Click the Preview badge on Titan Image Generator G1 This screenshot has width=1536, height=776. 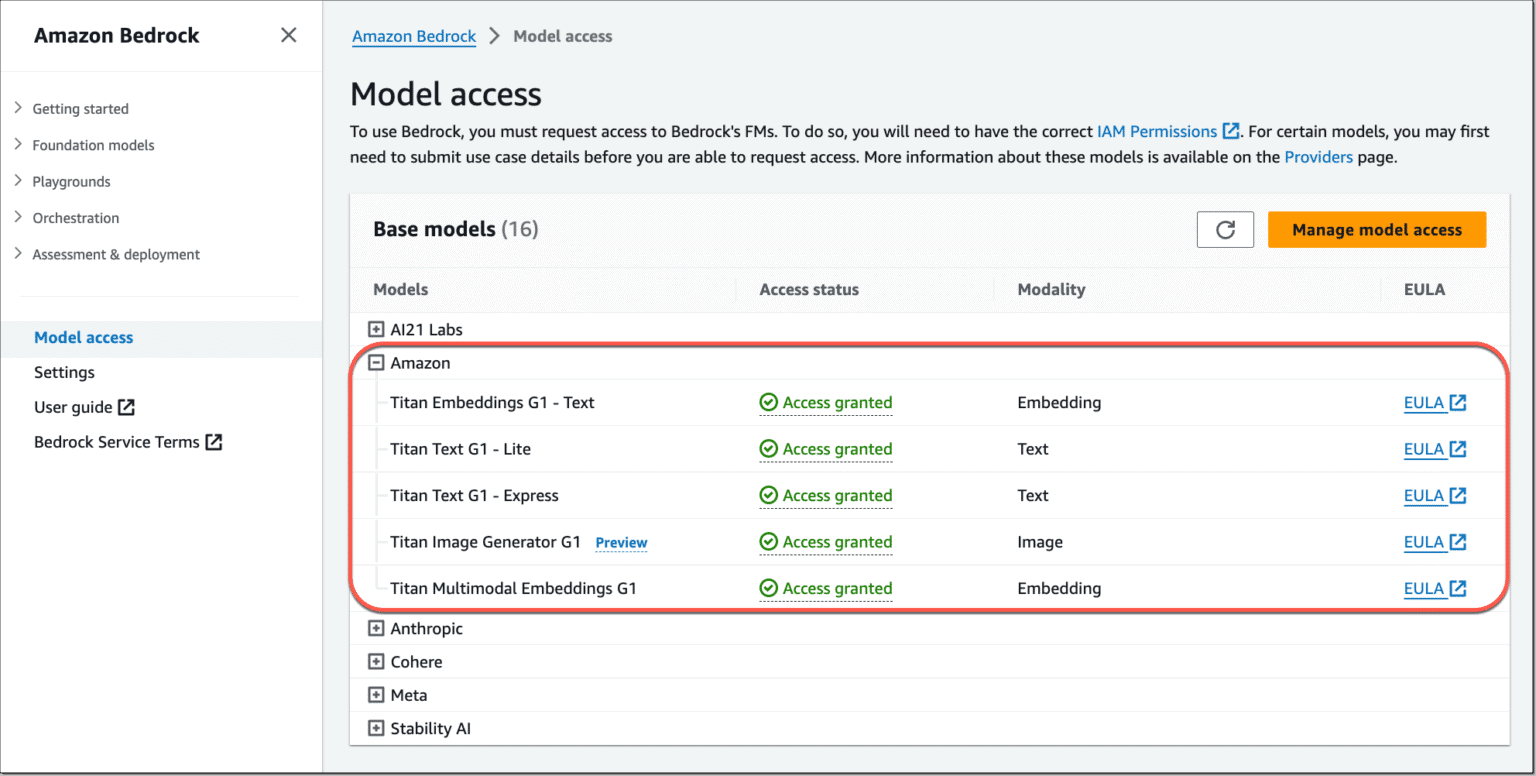pos(621,542)
